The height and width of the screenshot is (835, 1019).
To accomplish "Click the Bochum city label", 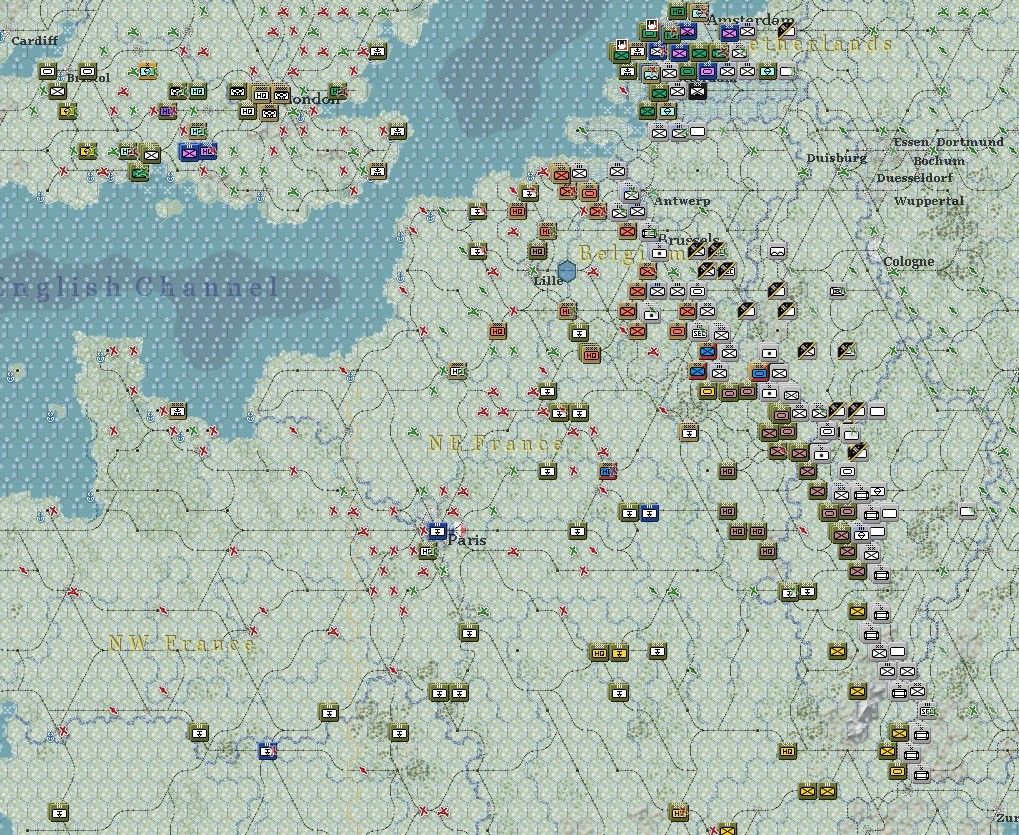I will (x=939, y=161).
